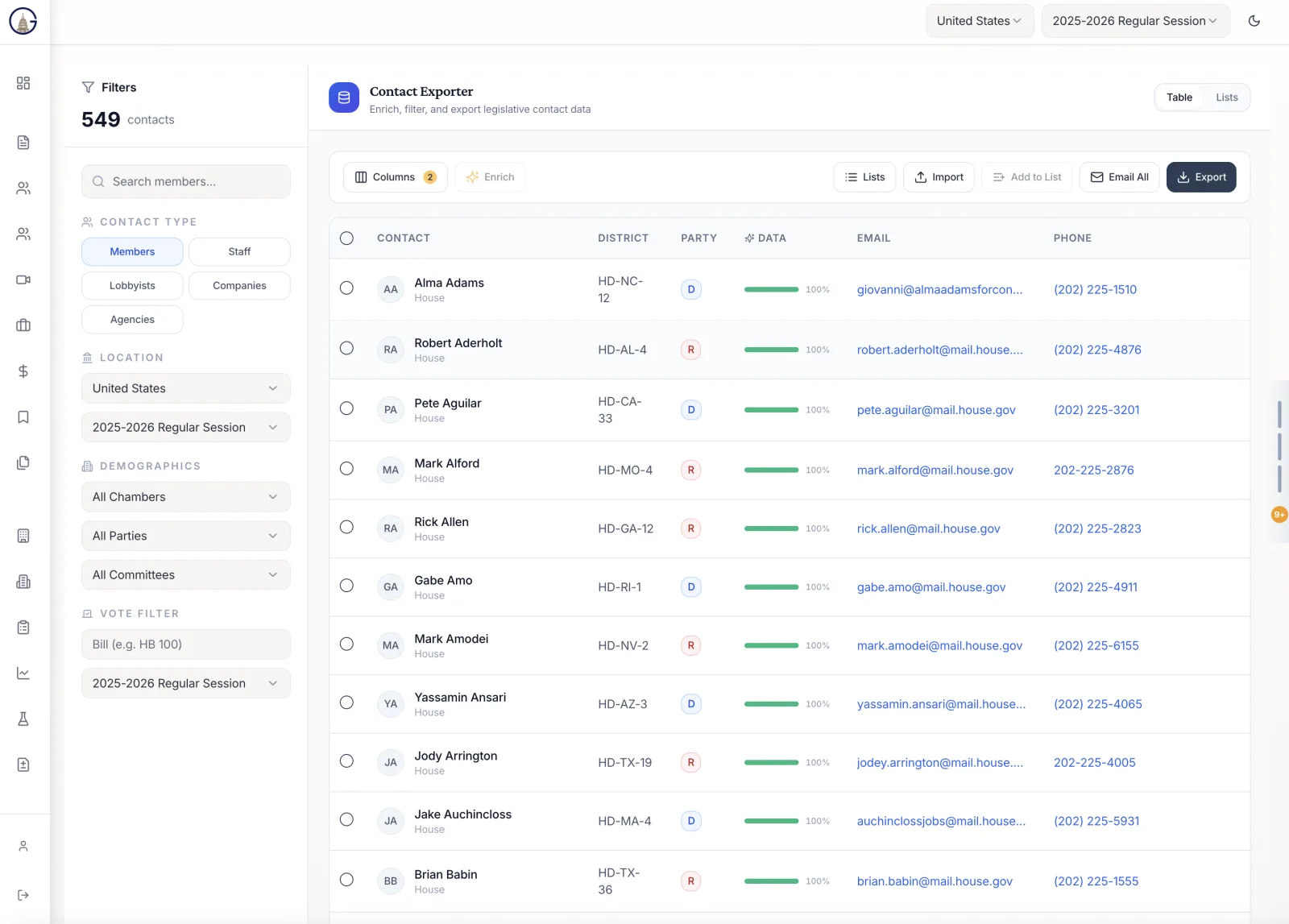Expand All Parties dropdown
The height and width of the screenshot is (924, 1289).
(x=186, y=536)
